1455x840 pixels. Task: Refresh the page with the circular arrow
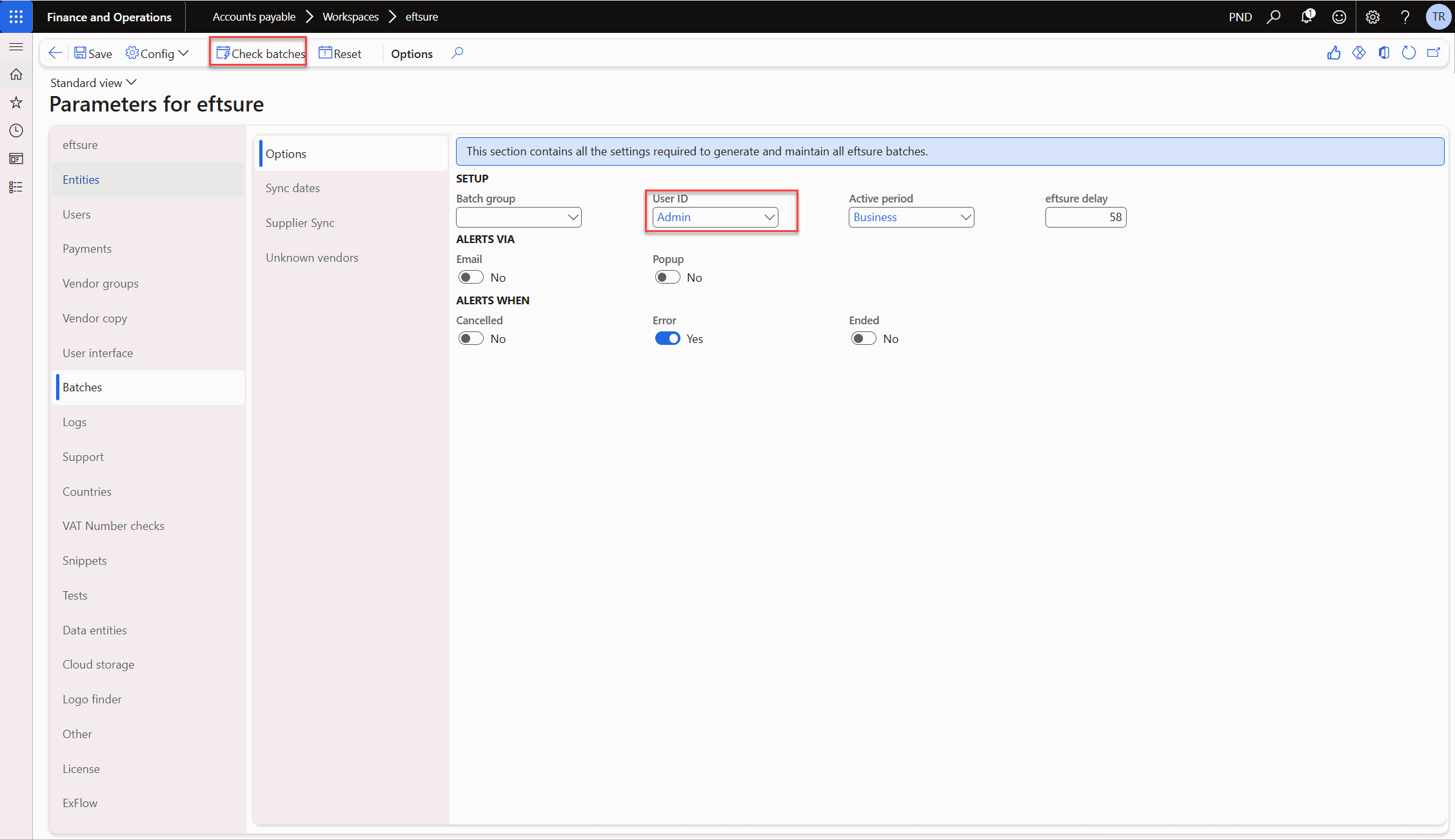(1409, 54)
